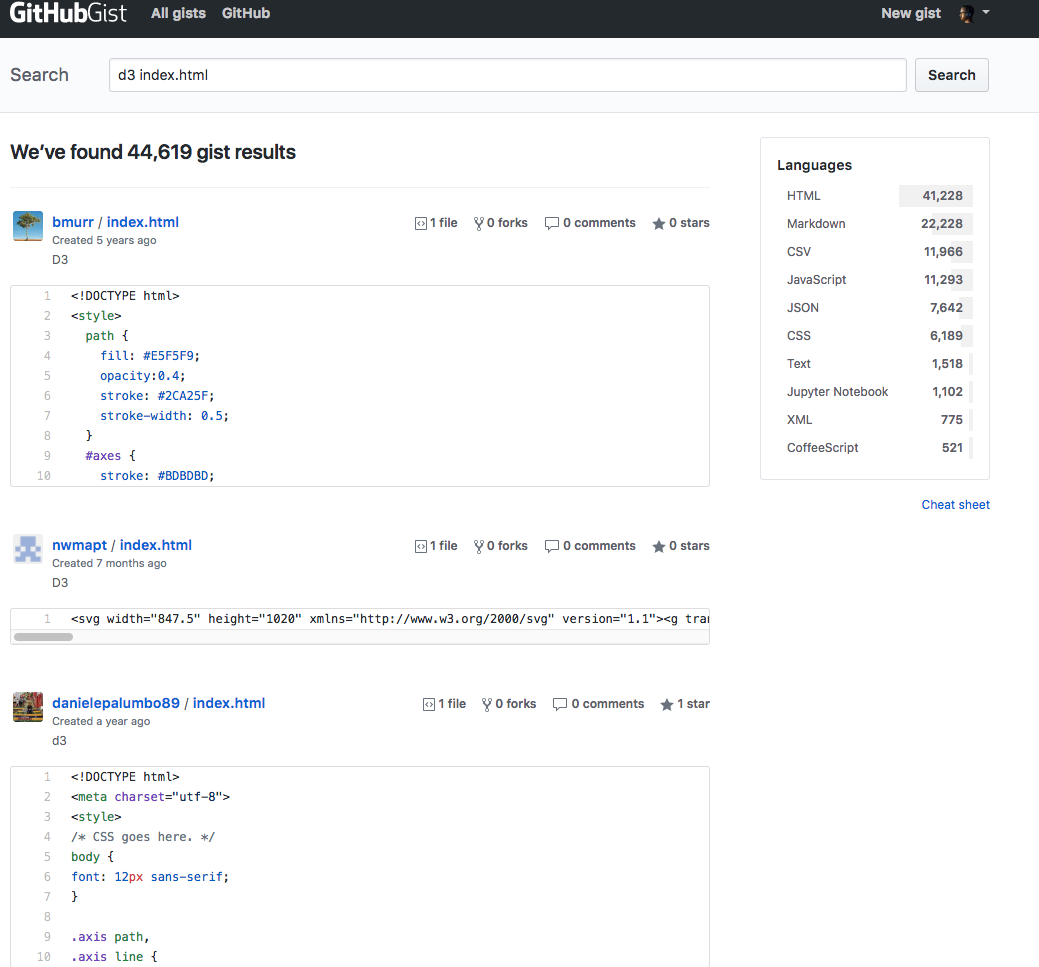Click comment icon in nwmapt gist row

tap(551, 546)
